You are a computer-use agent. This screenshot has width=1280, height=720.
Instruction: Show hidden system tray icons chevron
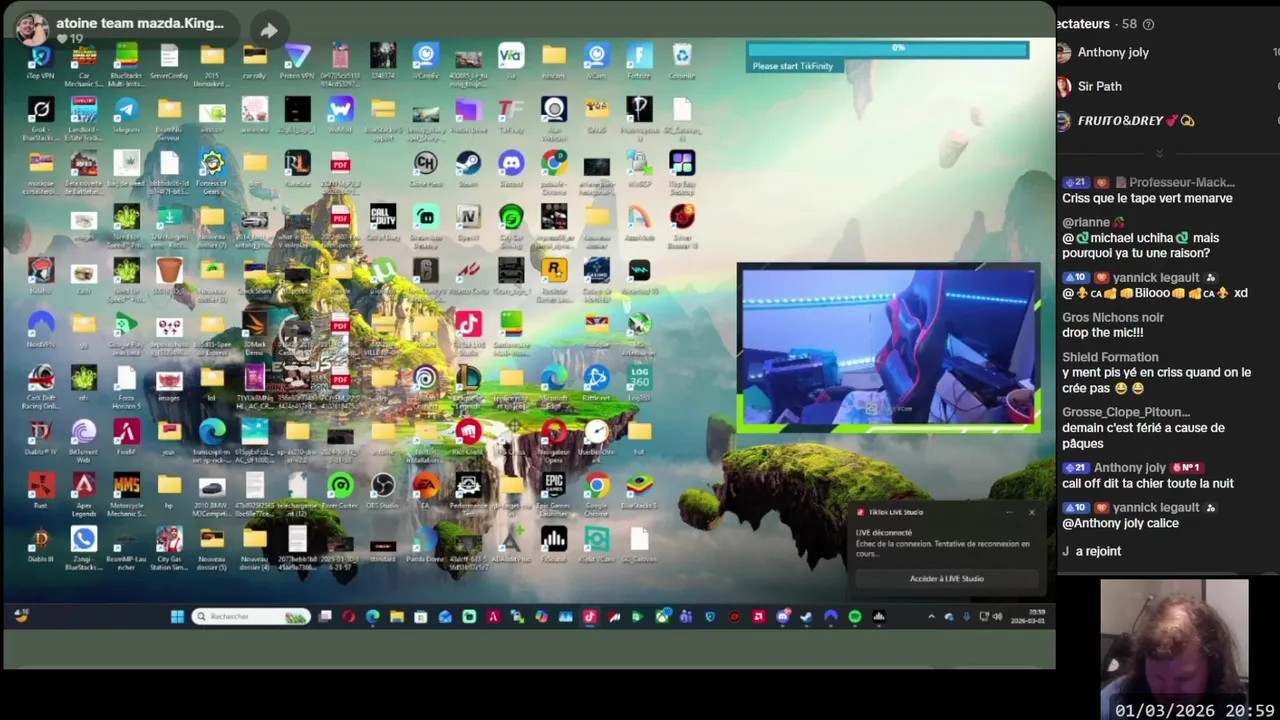(x=931, y=617)
